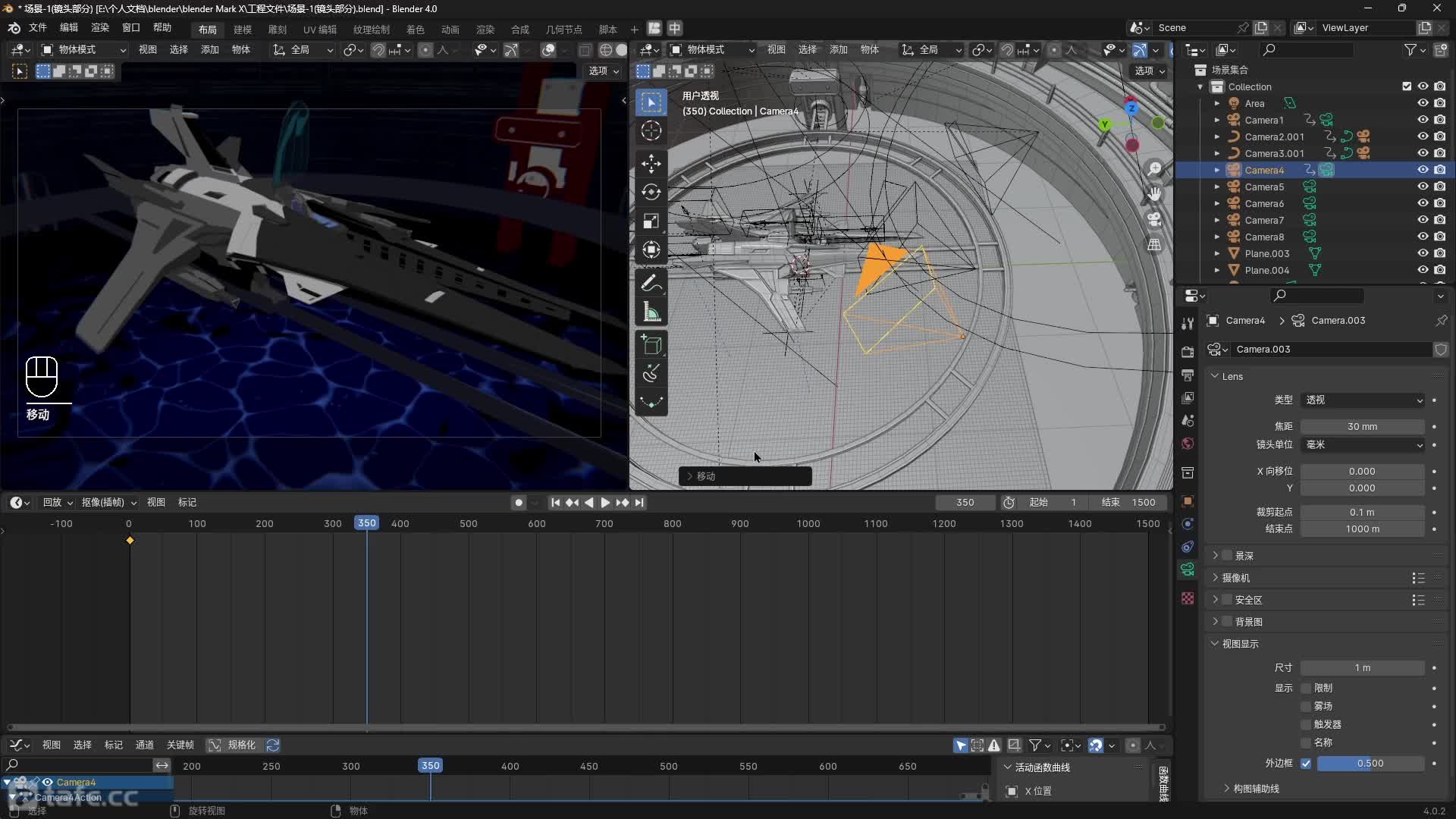
Task: Open the Scene properties tab
Action: (x=1188, y=421)
